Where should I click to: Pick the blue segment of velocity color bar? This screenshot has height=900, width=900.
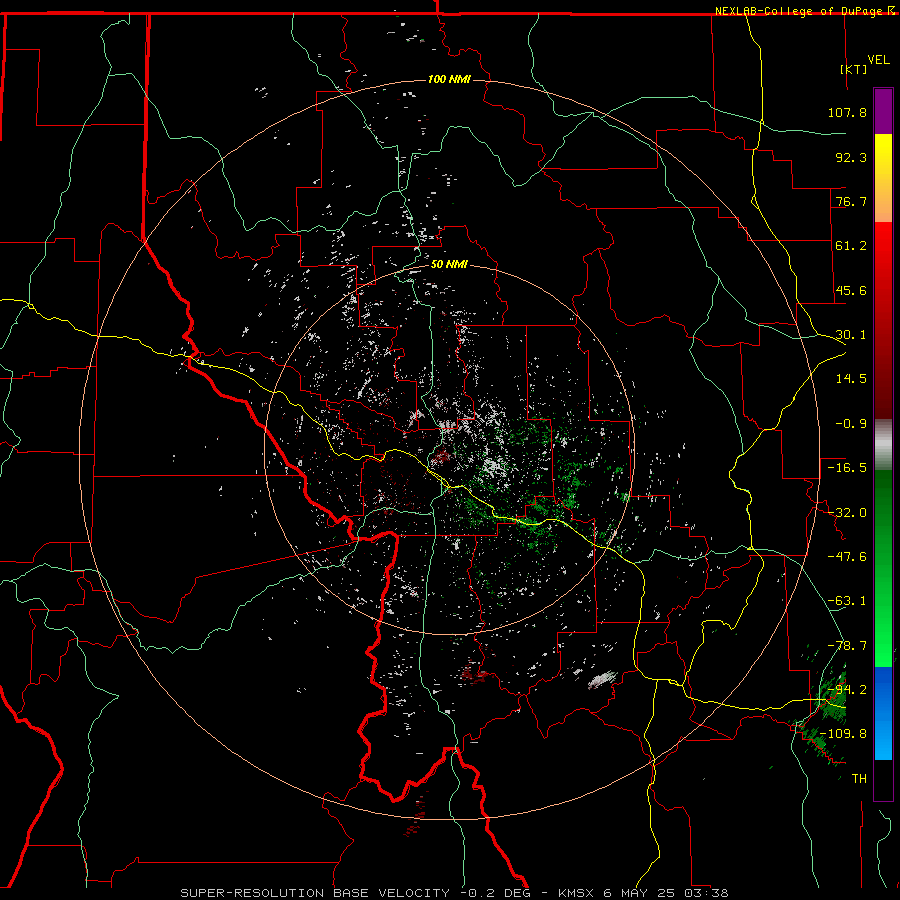tap(883, 713)
